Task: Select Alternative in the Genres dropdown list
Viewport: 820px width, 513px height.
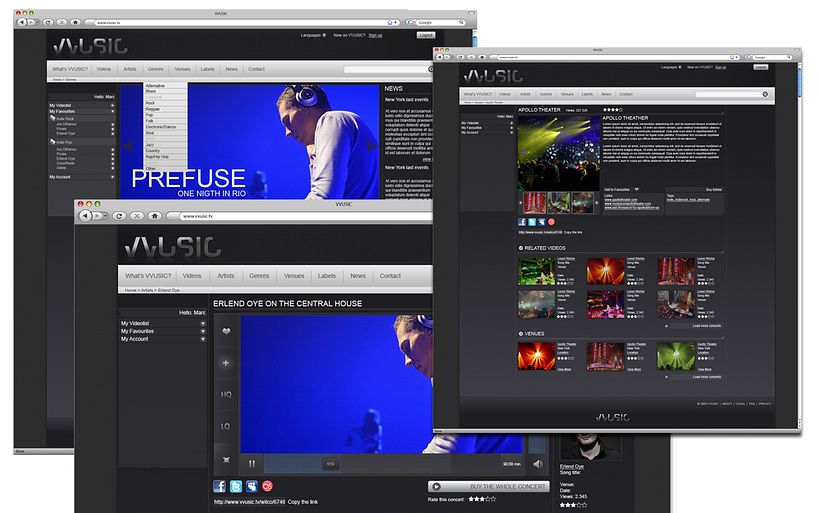Action: 155,86
